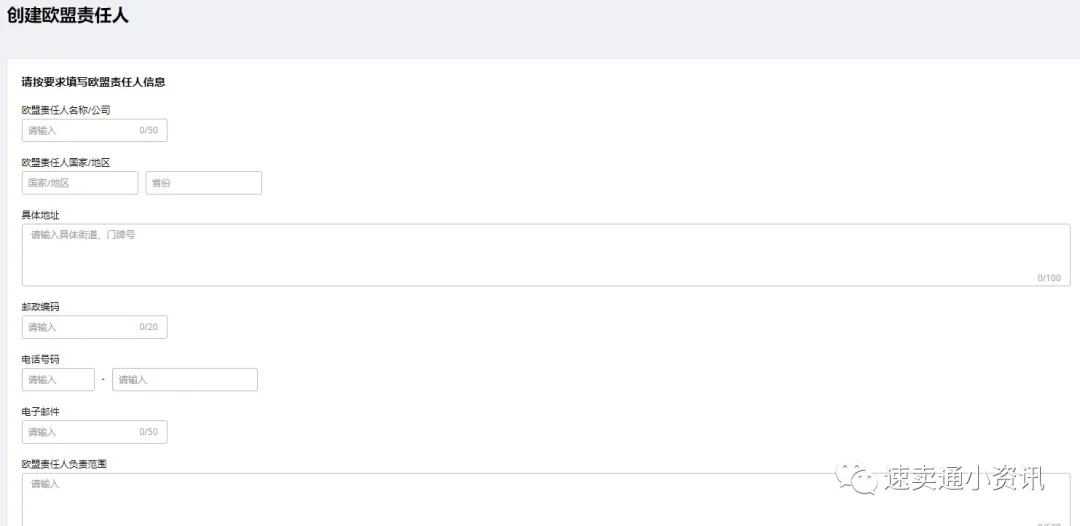1080x526 pixels.
Task: Click the 欧盟责任人名称/公司 input field
Action: click(94, 130)
